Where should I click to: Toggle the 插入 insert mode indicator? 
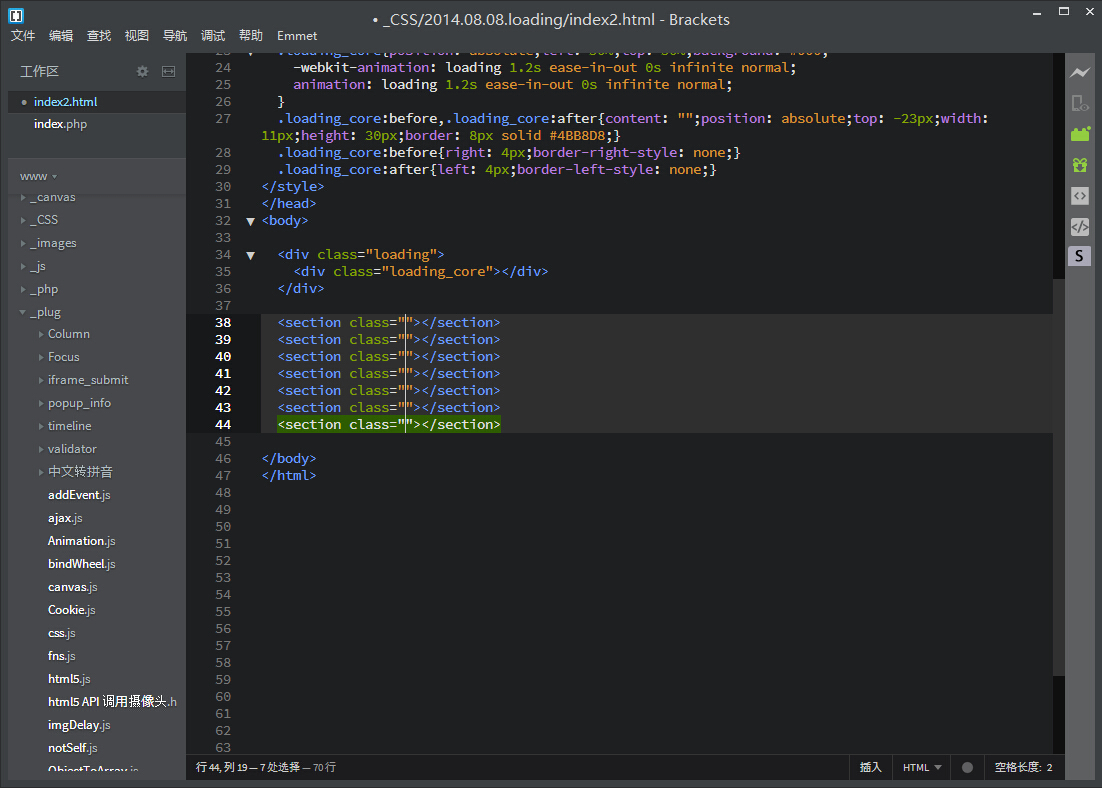[870, 767]
